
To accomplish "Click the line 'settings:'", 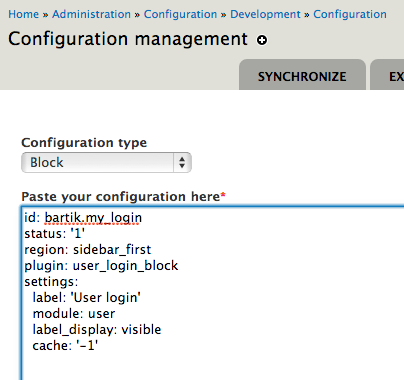I will [x=51, y=282].
